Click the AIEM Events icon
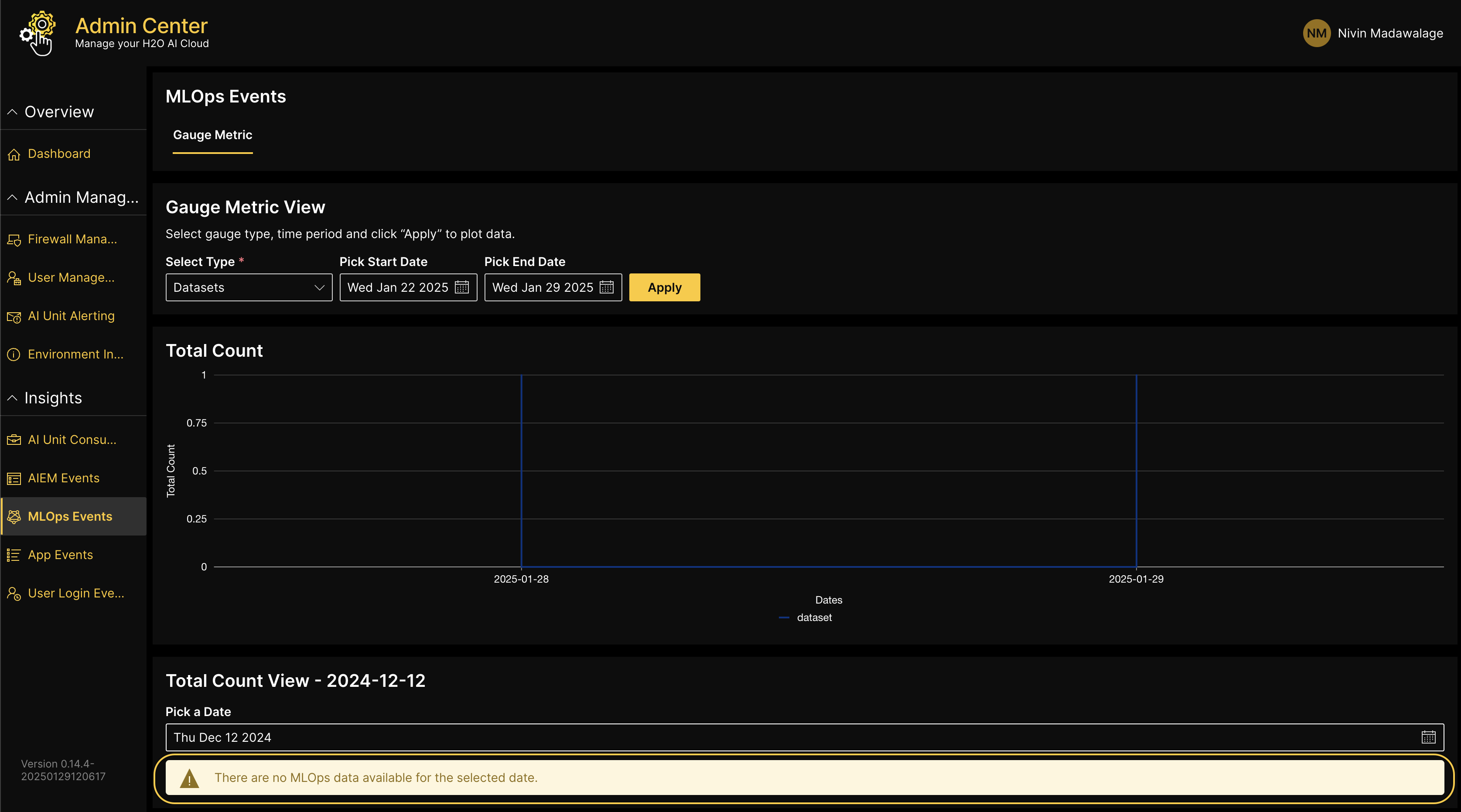 click(14, 478)
